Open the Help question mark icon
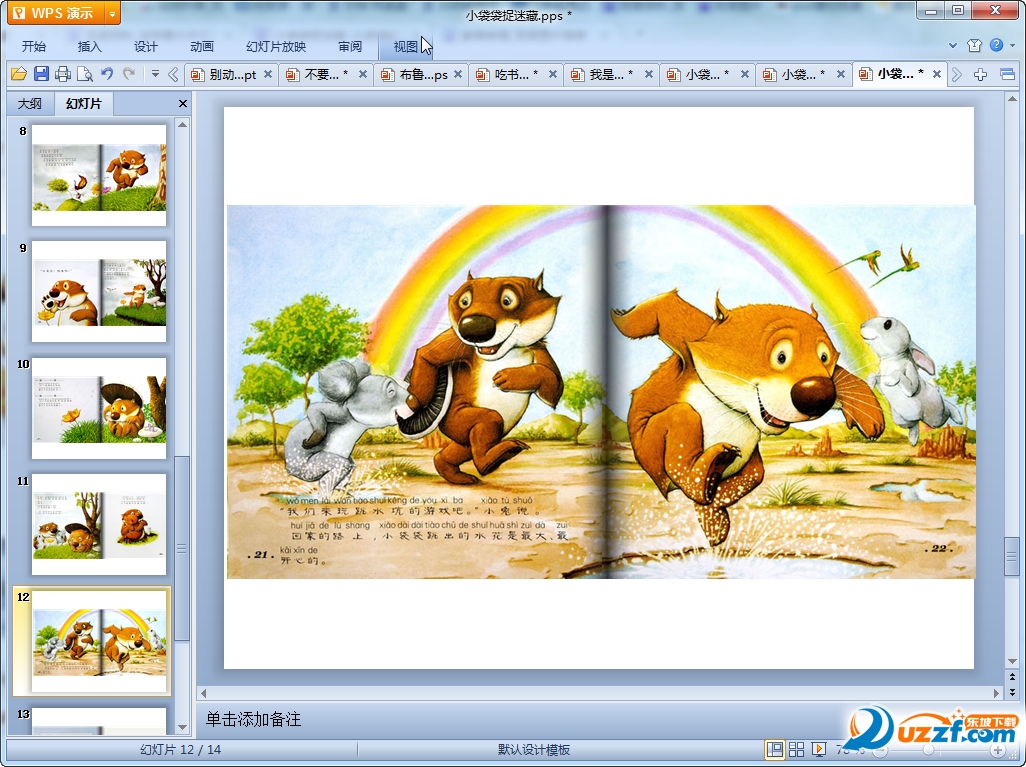Image resolution: width=1026 pixels, height=767 pixels. [997, 45]
